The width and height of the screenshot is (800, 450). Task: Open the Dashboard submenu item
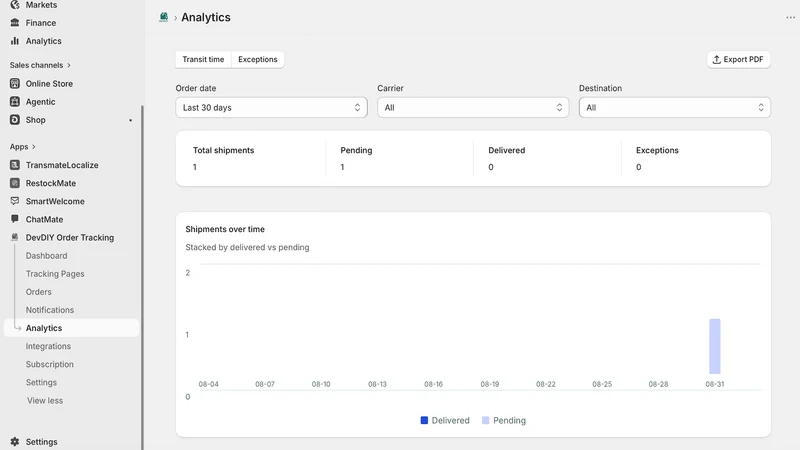point(46,256)
